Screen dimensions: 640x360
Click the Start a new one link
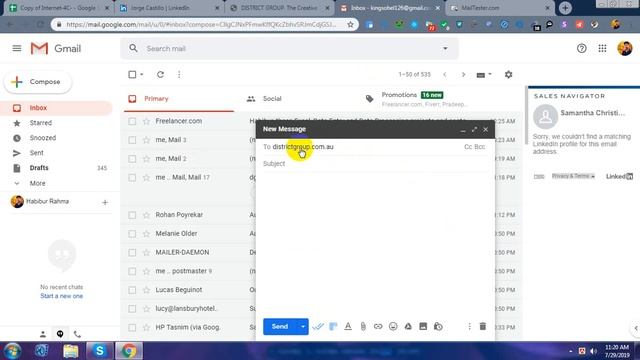tap(62, 296)
